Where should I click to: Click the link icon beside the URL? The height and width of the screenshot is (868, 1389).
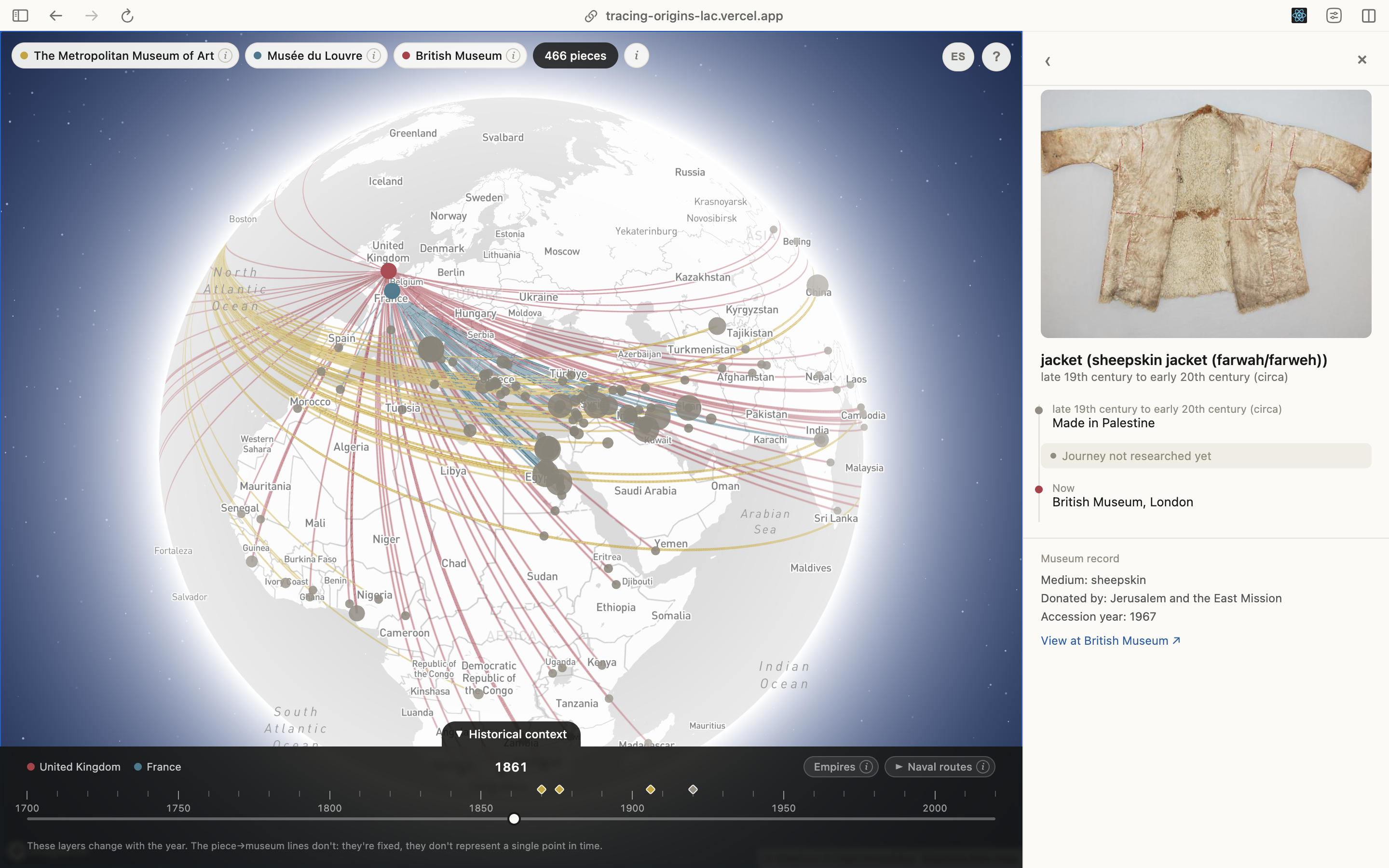(591, 16)
